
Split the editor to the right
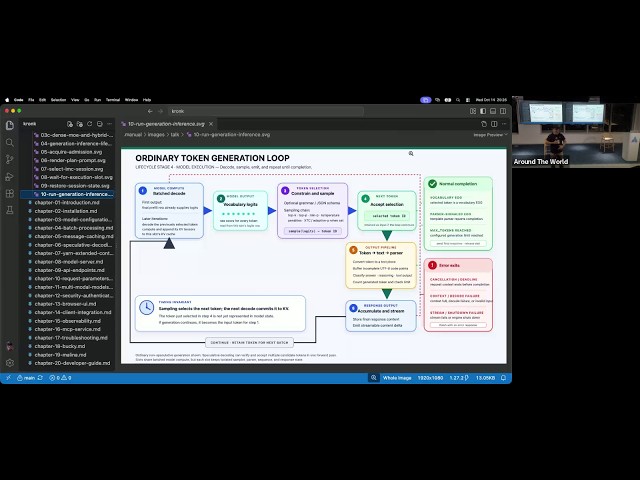(494, 124)
